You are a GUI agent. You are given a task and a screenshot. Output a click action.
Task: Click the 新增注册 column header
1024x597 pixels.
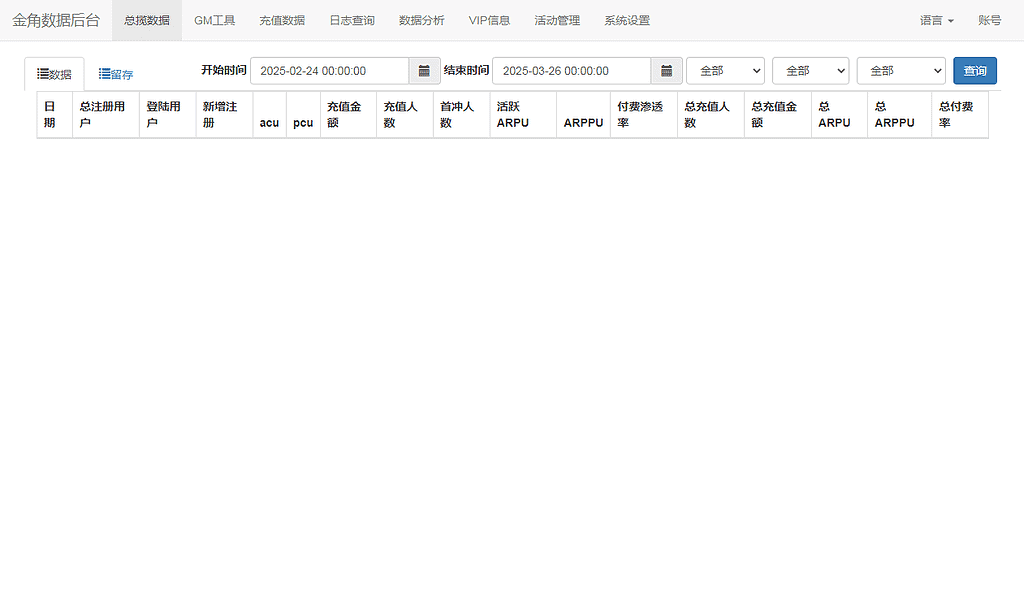pos(224,114)
